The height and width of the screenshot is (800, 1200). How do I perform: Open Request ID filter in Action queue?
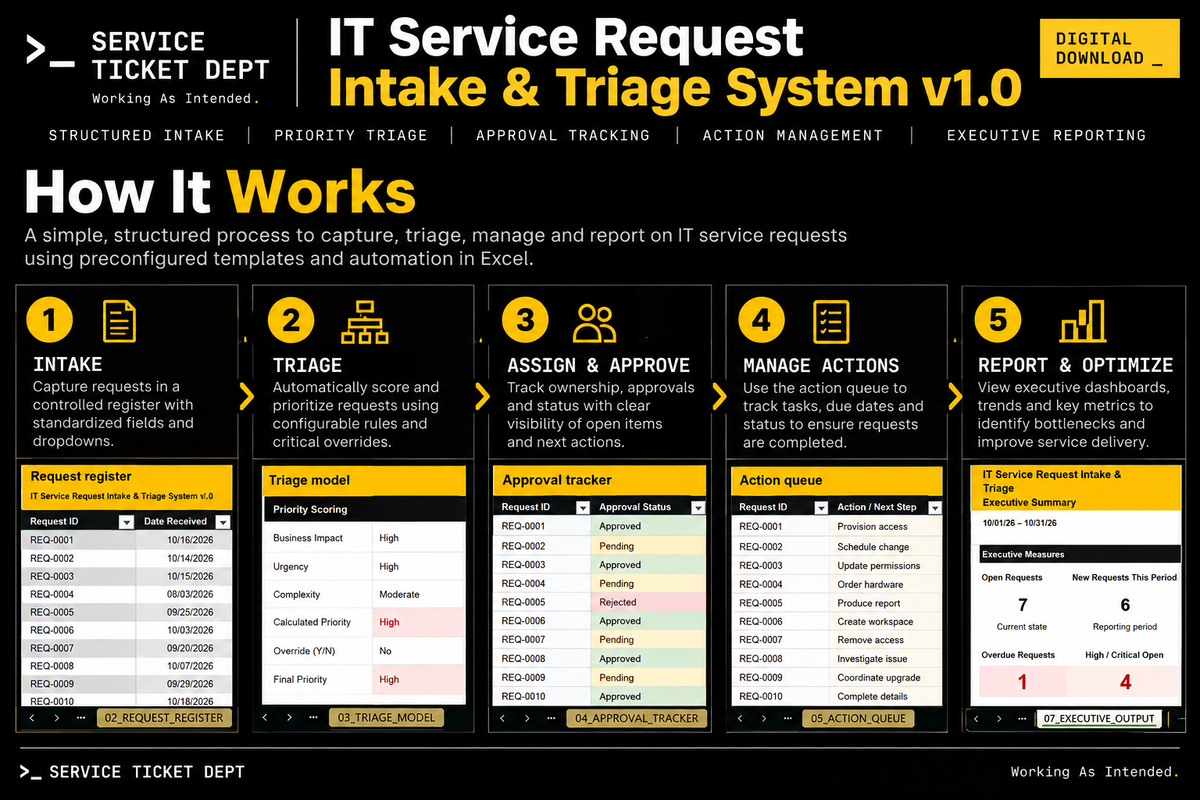(820, 507)
